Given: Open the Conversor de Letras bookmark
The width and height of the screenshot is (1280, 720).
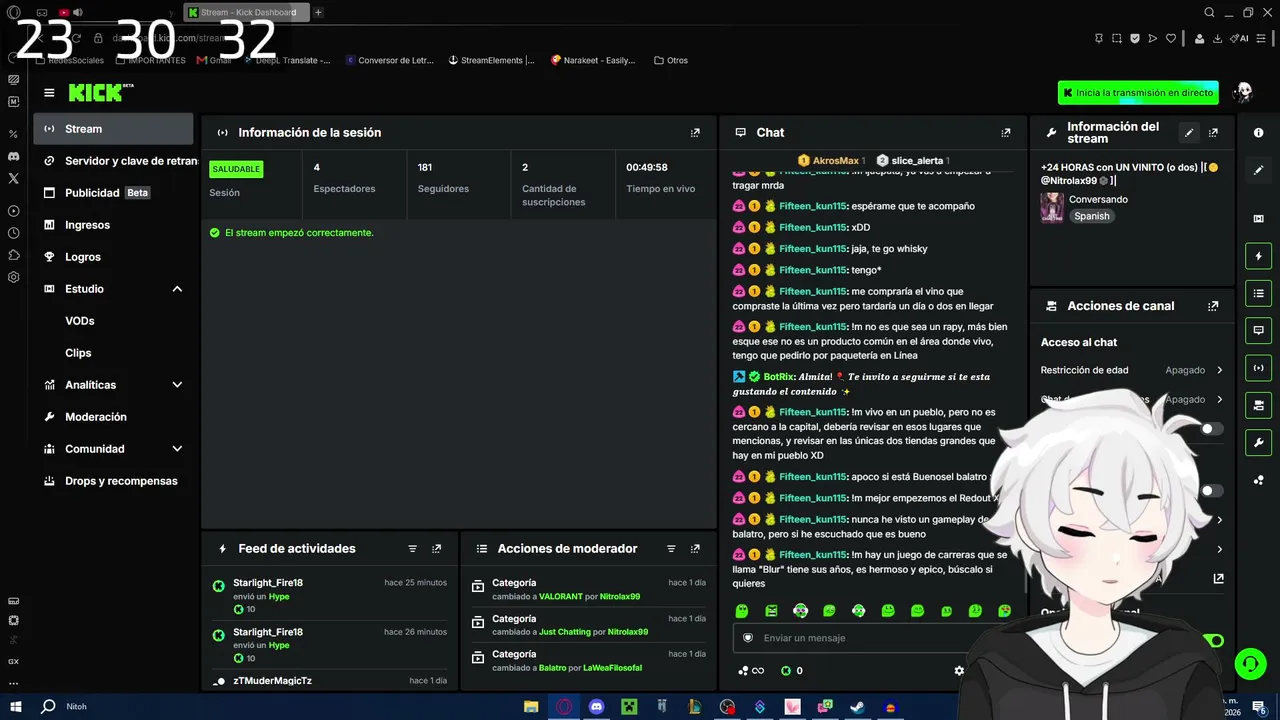Looking at the screenshot, I should (x=389, y=60).
